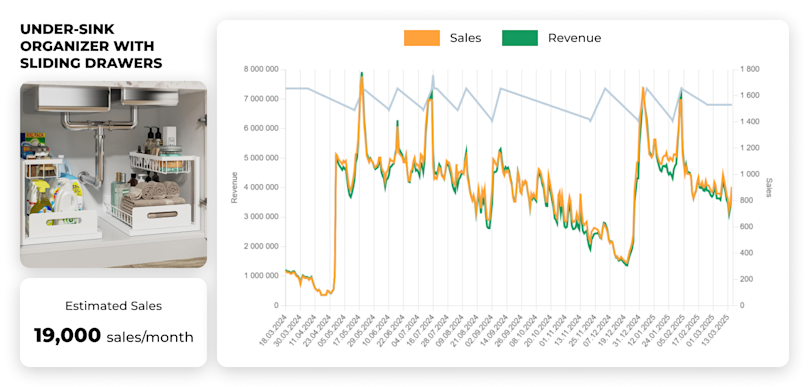Click the 0 value on revenue axis
The height and width of the screenshot is (387, 809).
coord(276,305)
